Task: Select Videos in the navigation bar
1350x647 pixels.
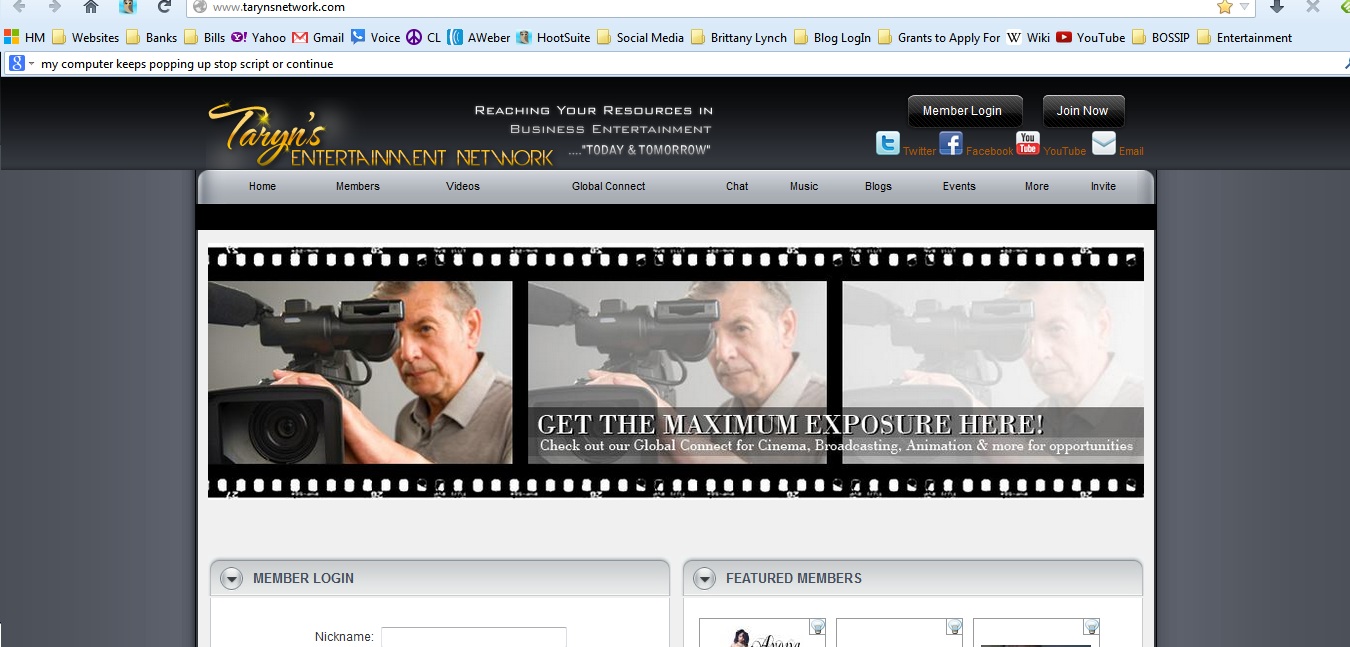Action: point(462,186)
